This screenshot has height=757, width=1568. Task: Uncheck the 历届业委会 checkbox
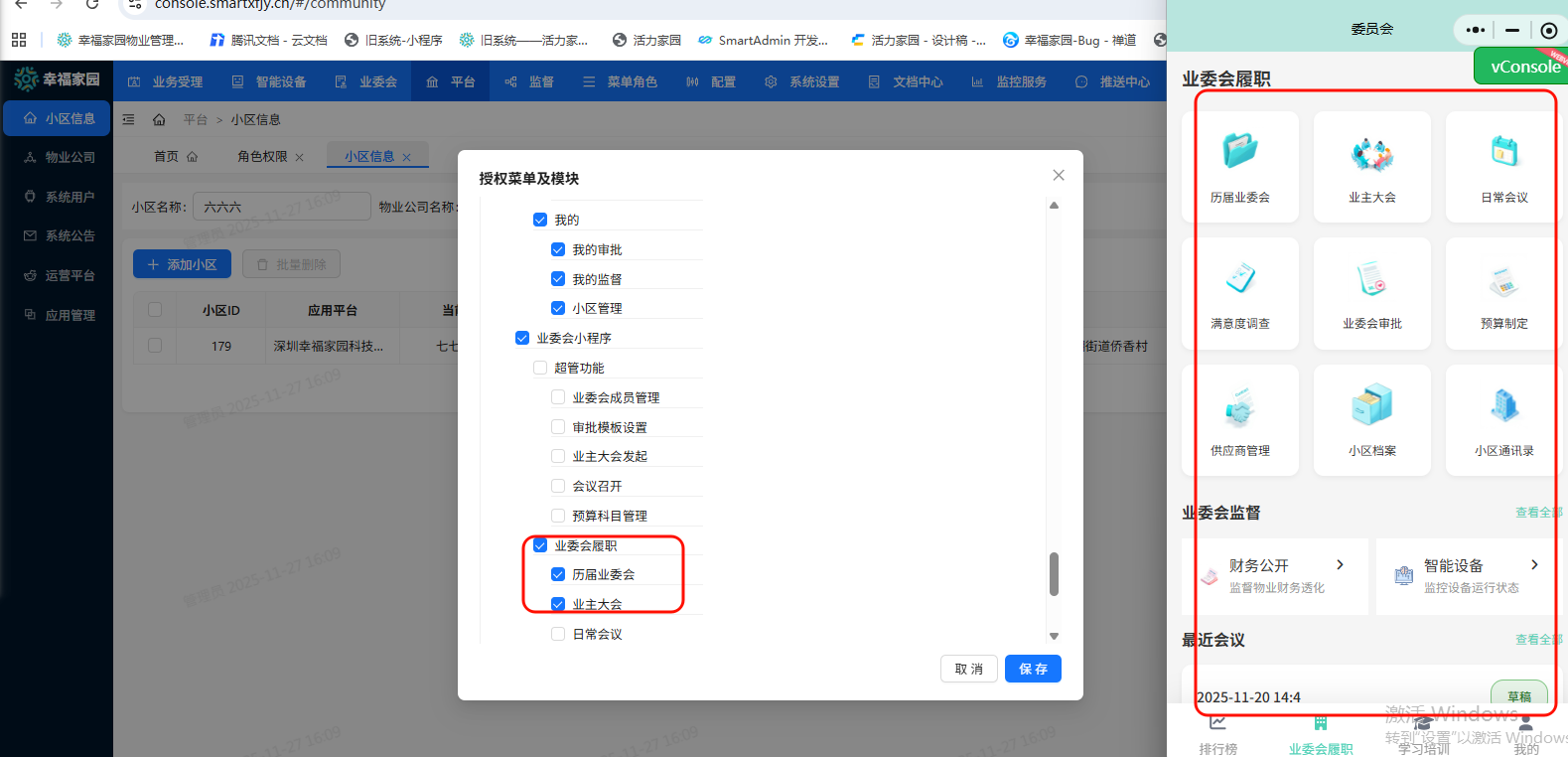coord(558,574)
